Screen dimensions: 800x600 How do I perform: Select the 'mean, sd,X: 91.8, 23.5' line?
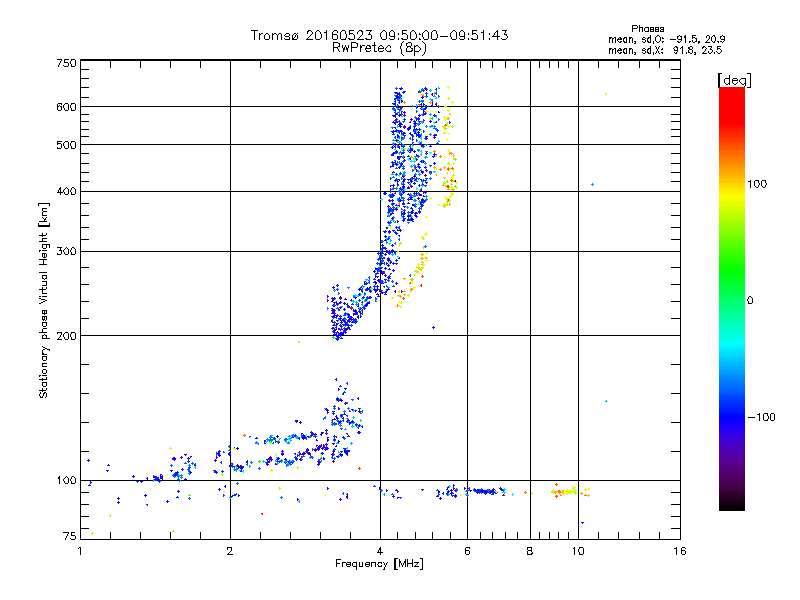(x=665, y=50)
